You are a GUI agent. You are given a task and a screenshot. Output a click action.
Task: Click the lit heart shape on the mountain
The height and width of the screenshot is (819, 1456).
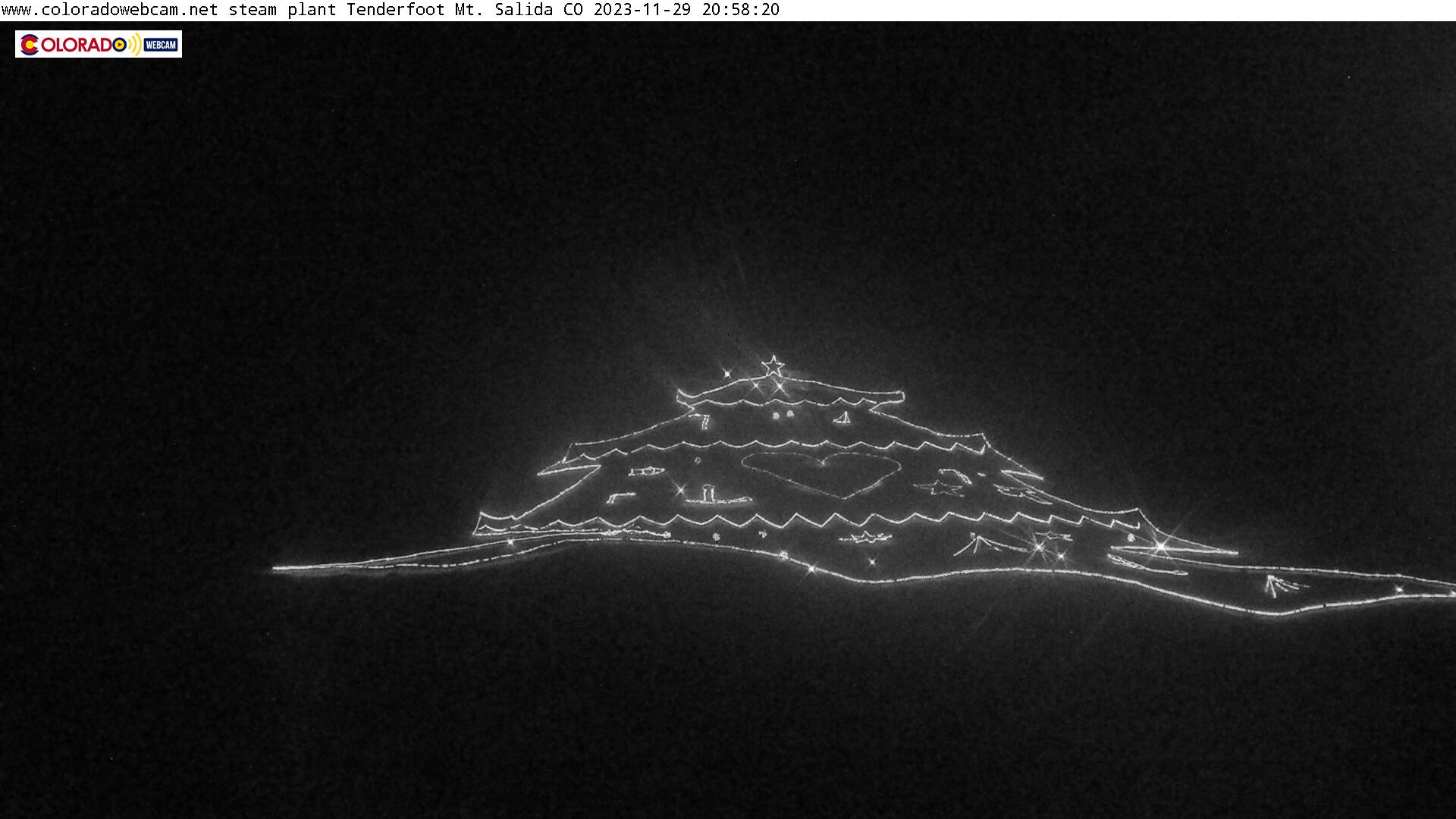coord(821,475)
